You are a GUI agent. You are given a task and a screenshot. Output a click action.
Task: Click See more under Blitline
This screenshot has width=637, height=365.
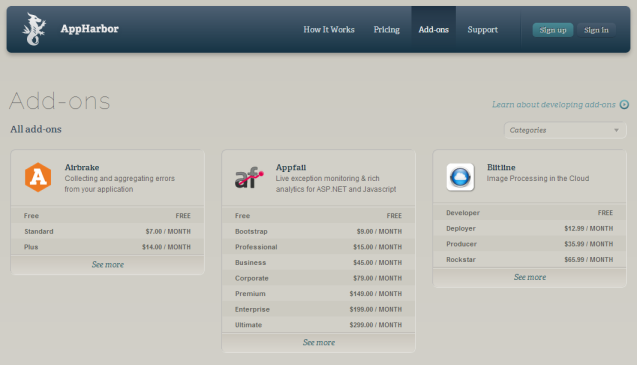pyautogui.click(x=530, y=277)
